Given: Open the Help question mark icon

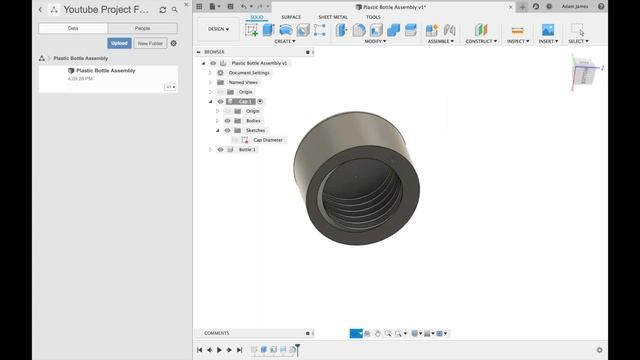Looking at the screenshot, I should pyautogui.click(x=601, y=7).
